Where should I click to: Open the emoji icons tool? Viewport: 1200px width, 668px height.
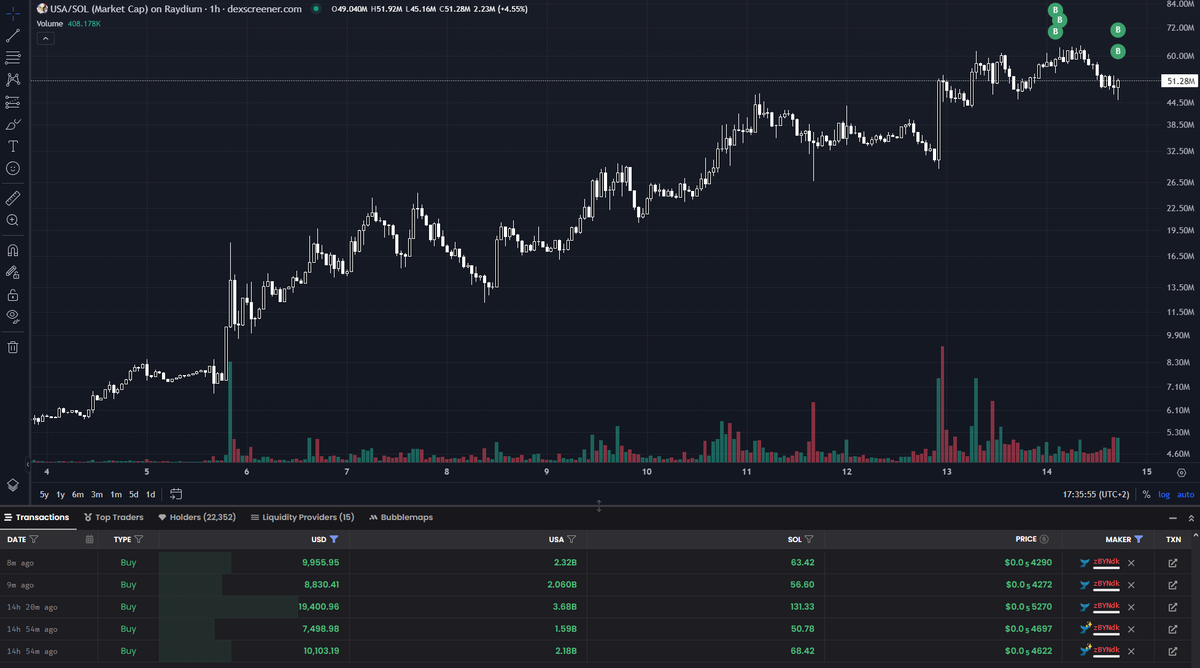(13, 169)
